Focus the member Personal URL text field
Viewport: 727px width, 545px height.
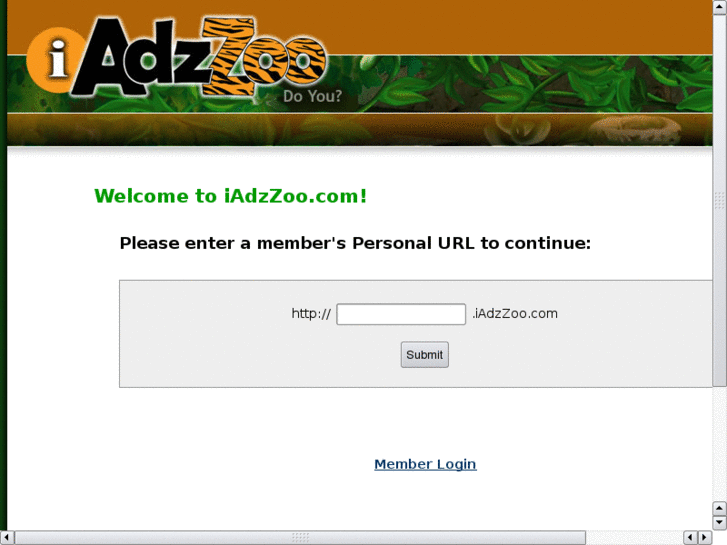(401, 314)
